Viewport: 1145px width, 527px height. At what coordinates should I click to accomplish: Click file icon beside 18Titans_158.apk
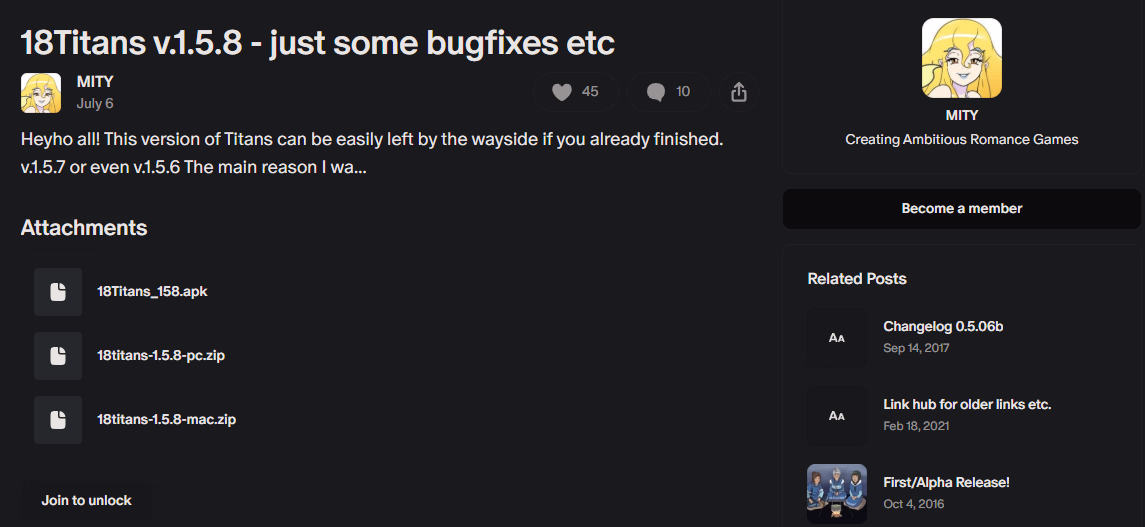tap(58, 292)
